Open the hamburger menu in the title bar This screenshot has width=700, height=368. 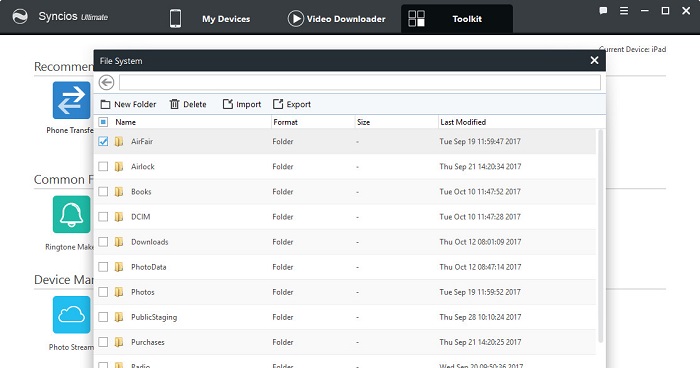[624, 11]
